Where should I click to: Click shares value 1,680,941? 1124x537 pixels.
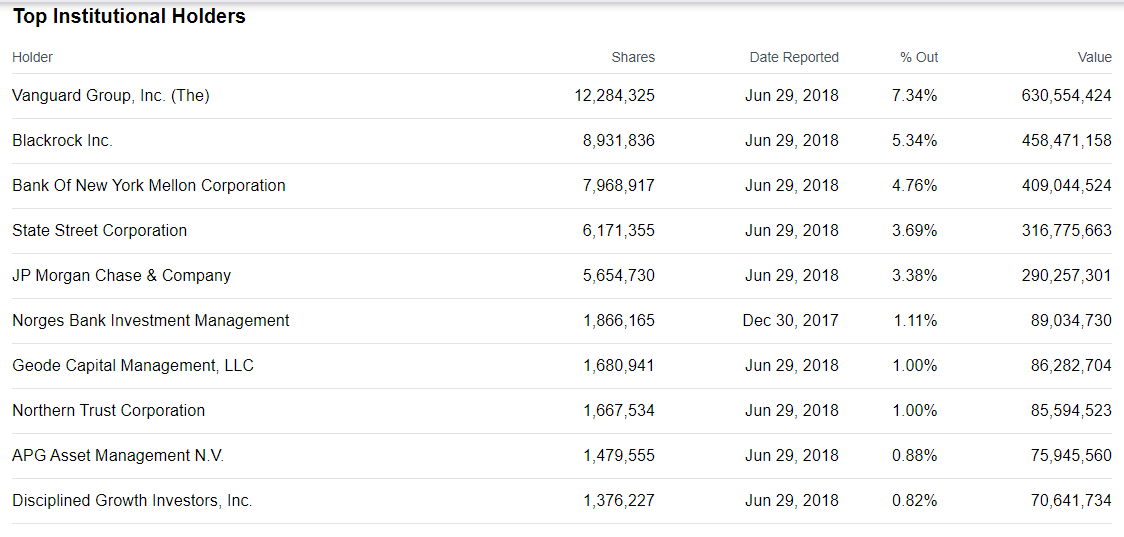(619, 366)
